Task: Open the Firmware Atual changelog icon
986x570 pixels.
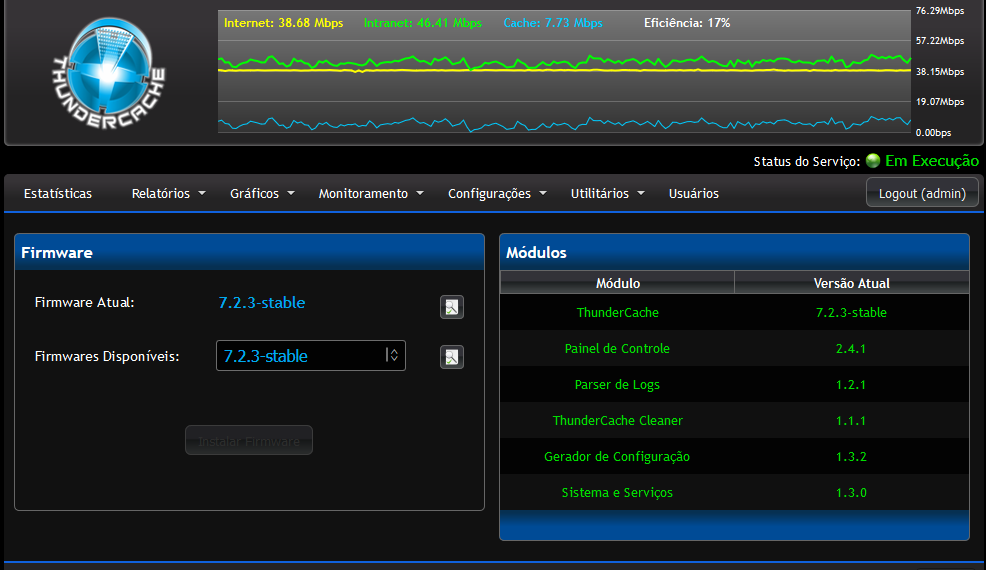Action: pyautogui.click(x=451, y=307)
